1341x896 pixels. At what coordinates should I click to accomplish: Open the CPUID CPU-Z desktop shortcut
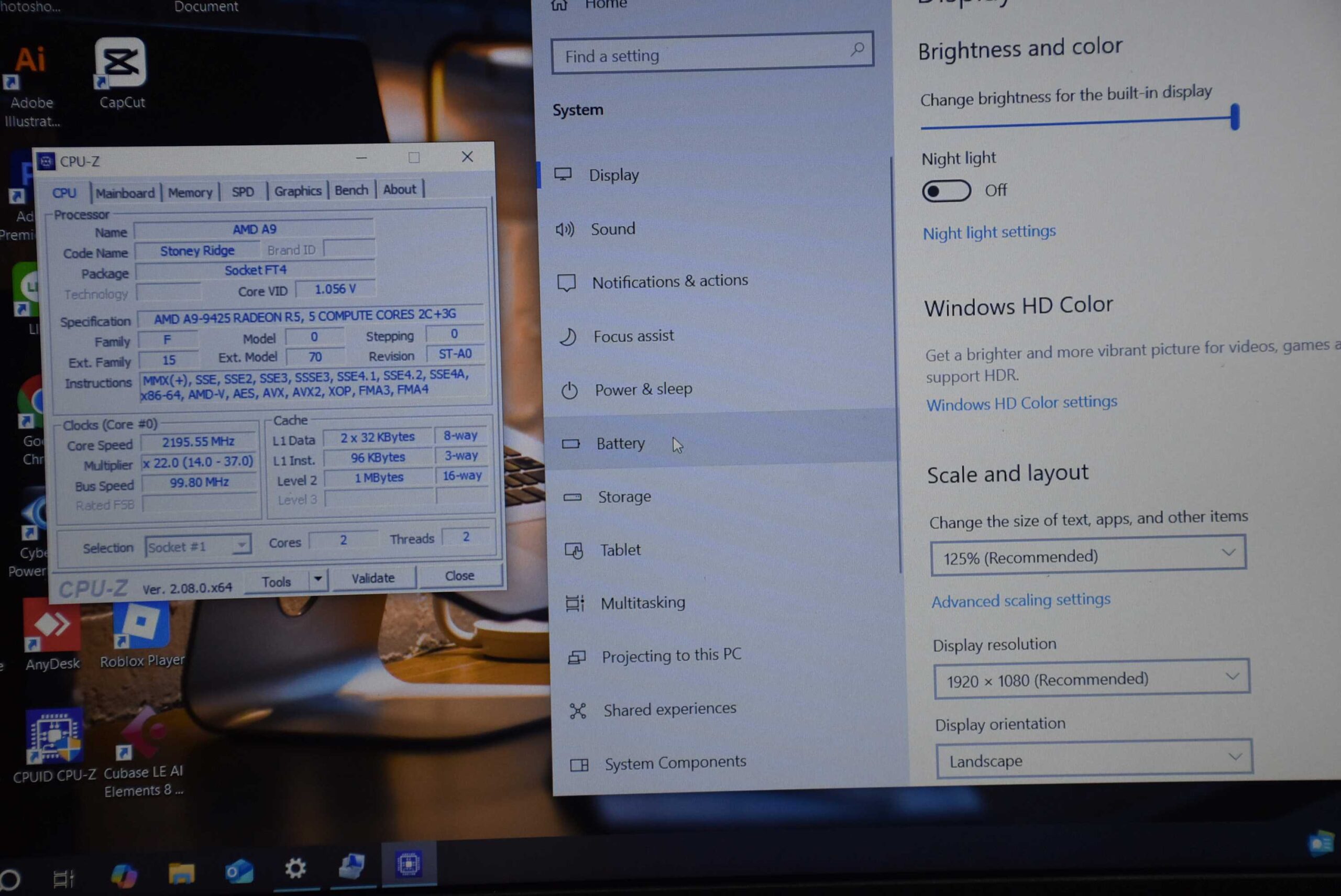54,736
